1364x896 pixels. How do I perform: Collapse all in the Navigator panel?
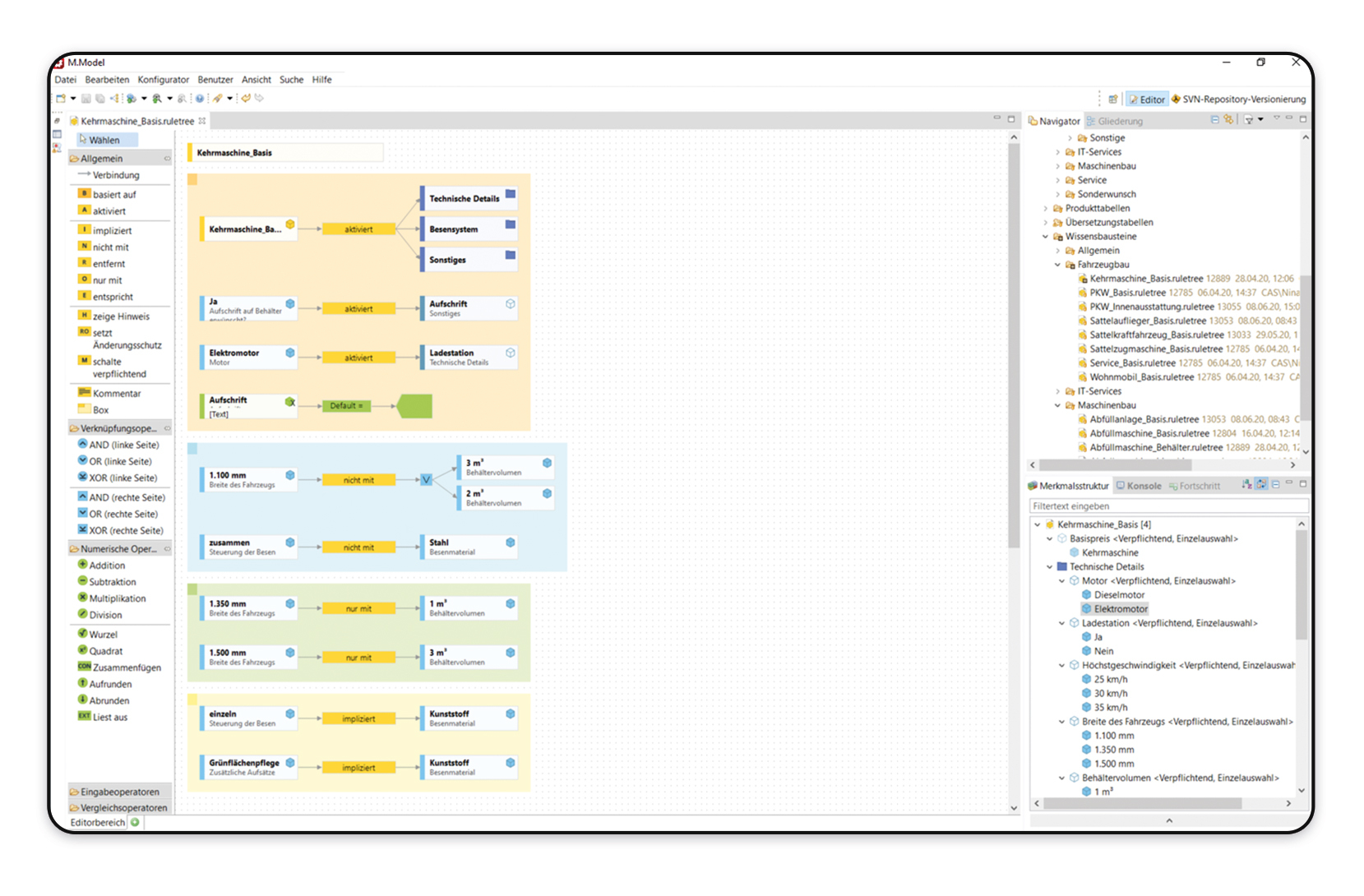tap(1216, 120)
